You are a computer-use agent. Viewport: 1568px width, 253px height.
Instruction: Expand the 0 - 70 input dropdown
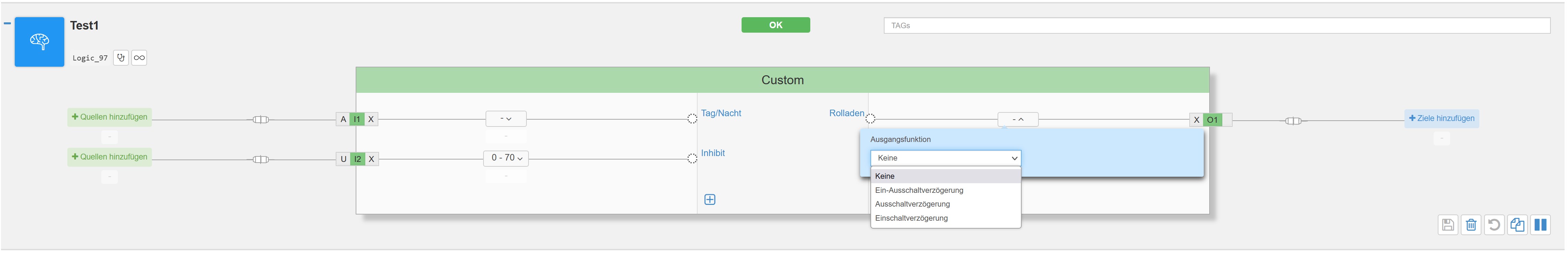(x=506, y=158)
